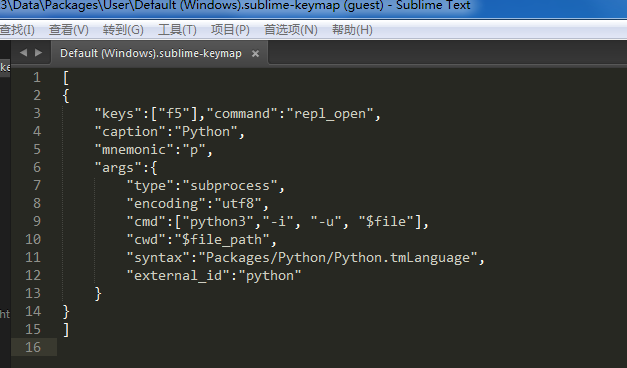This screenshot has width=627, height=368.
Task: Click the "subprocess" type value
Action: click(x=230, y=186)
